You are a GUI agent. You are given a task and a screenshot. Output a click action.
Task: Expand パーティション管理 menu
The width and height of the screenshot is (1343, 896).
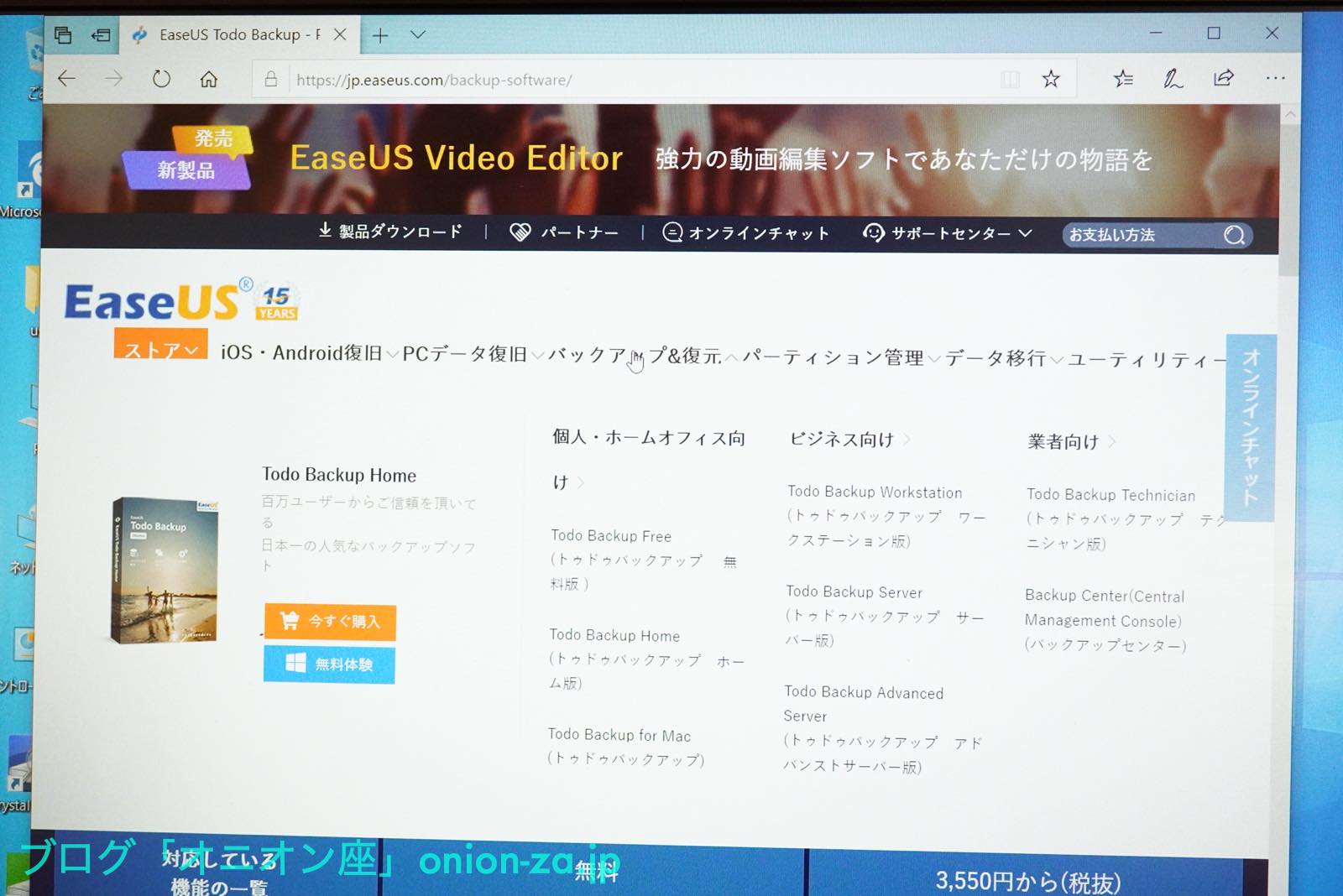[841, 357]
